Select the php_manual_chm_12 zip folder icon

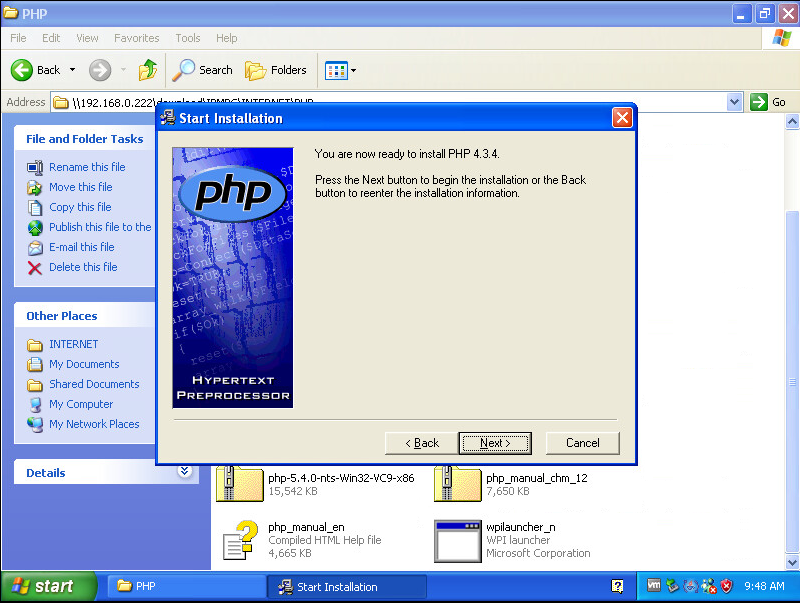457,484
